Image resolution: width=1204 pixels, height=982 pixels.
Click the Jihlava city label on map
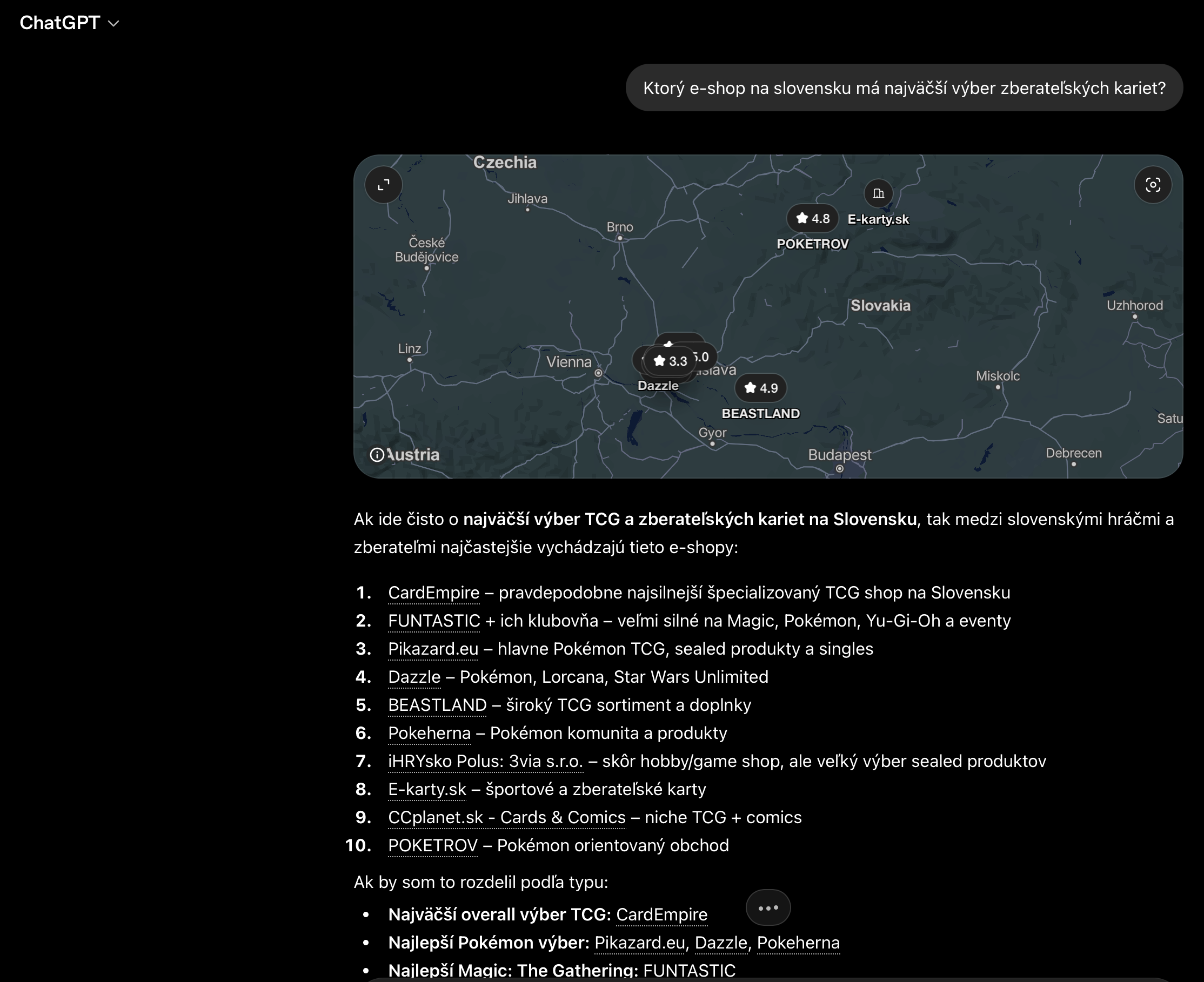coord(527,199)
